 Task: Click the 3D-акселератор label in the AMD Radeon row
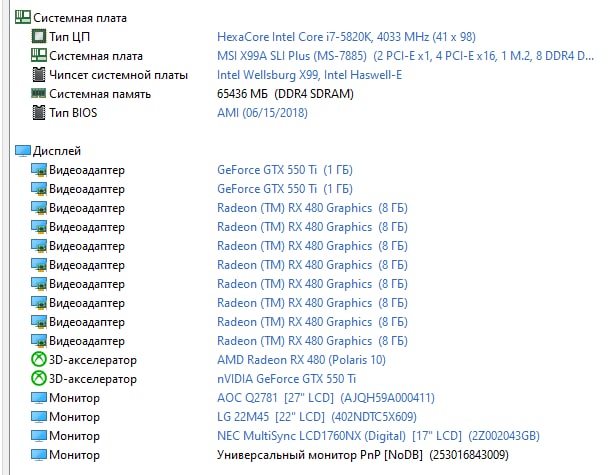click(x=93, y=359)
